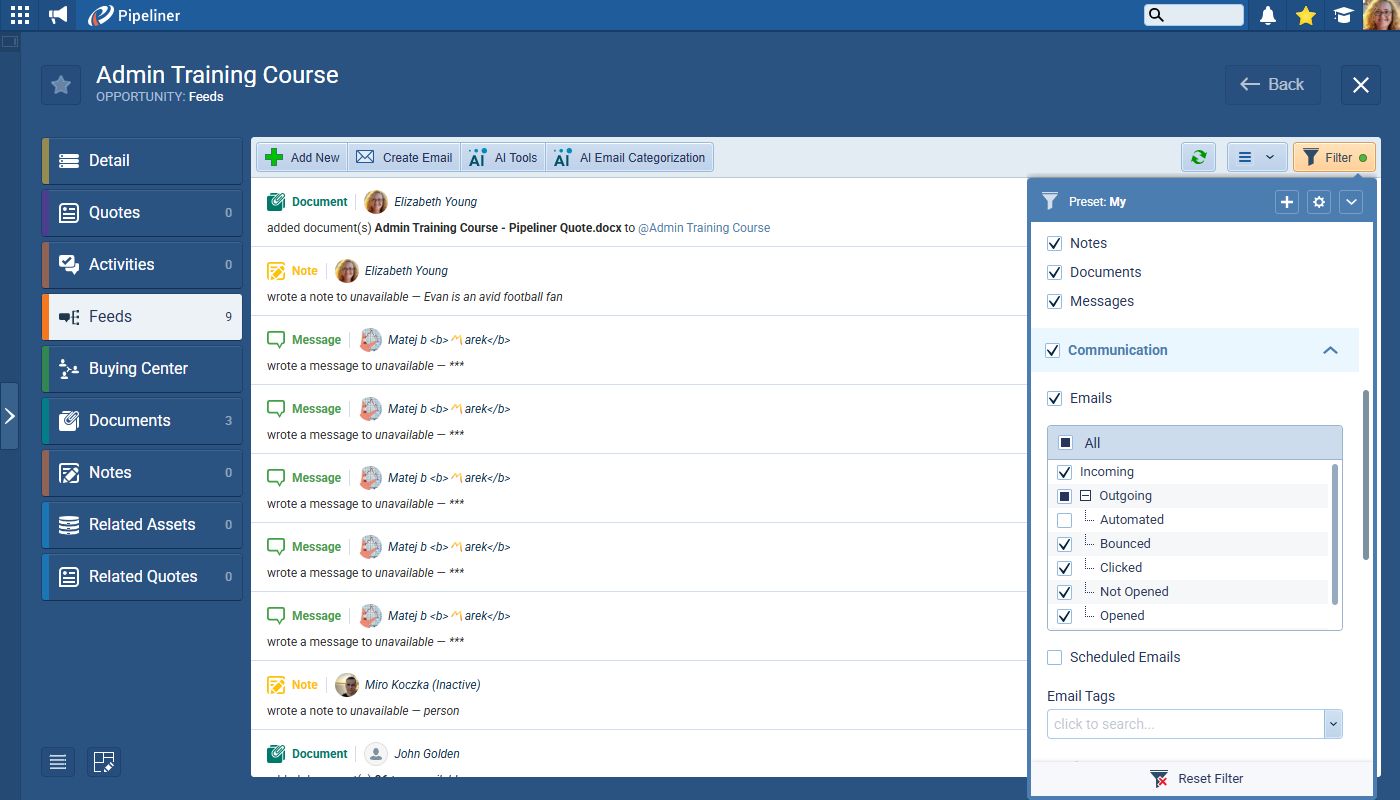Uncheck the Notes filter checkbox
The width and height of the screenshot is (1400, 800).
pyautogui.click(x=1054, y=243)
